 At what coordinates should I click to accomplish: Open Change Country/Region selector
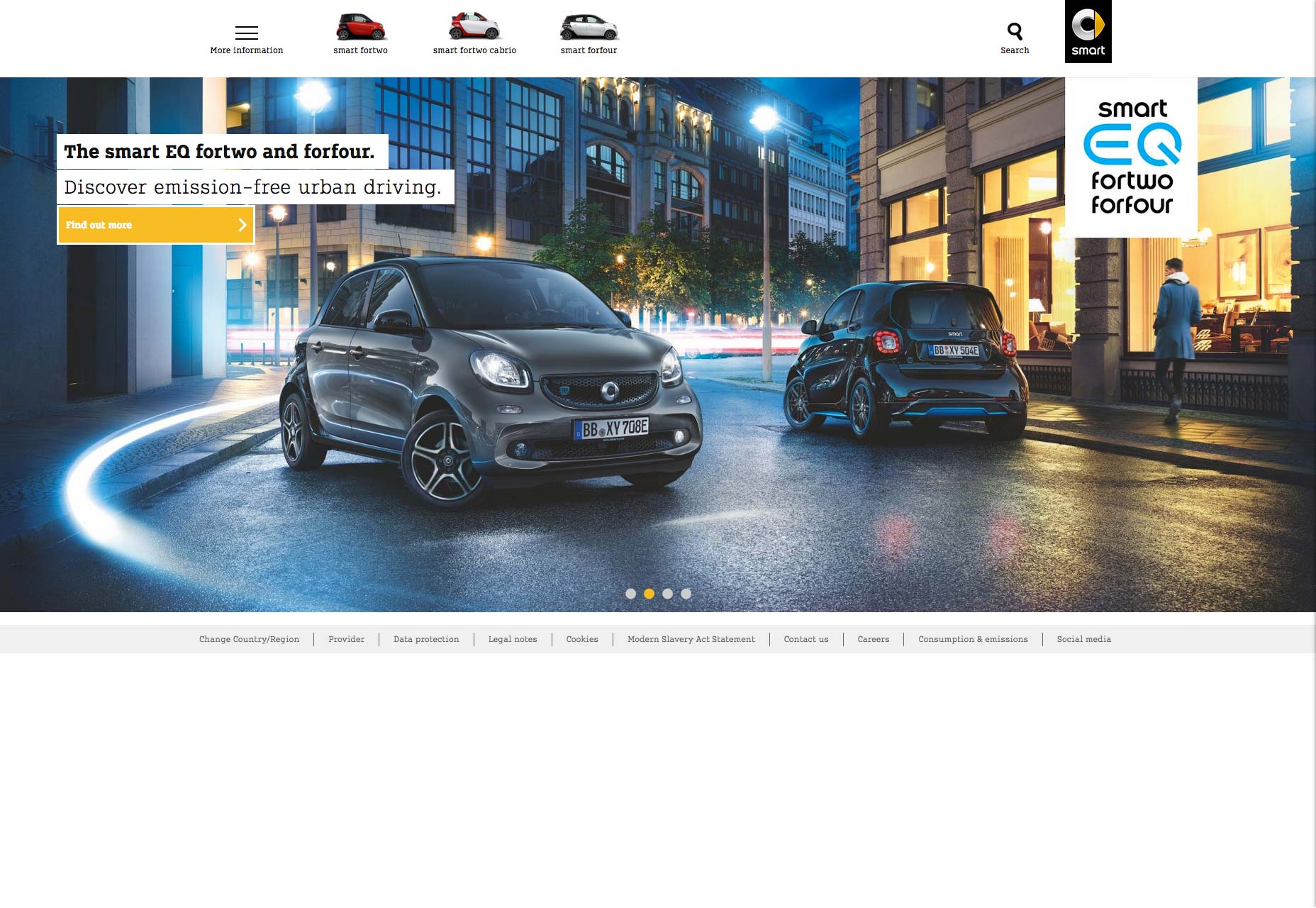(x=249, y=639)
